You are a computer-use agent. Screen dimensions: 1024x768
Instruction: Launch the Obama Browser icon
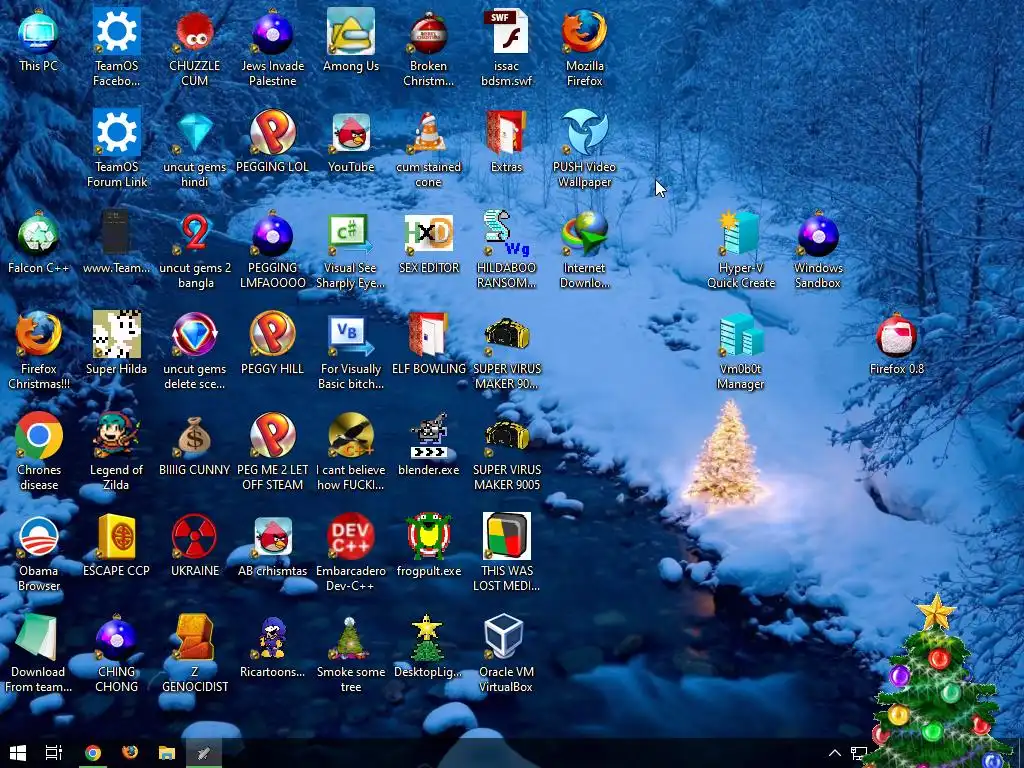(39, 537)
